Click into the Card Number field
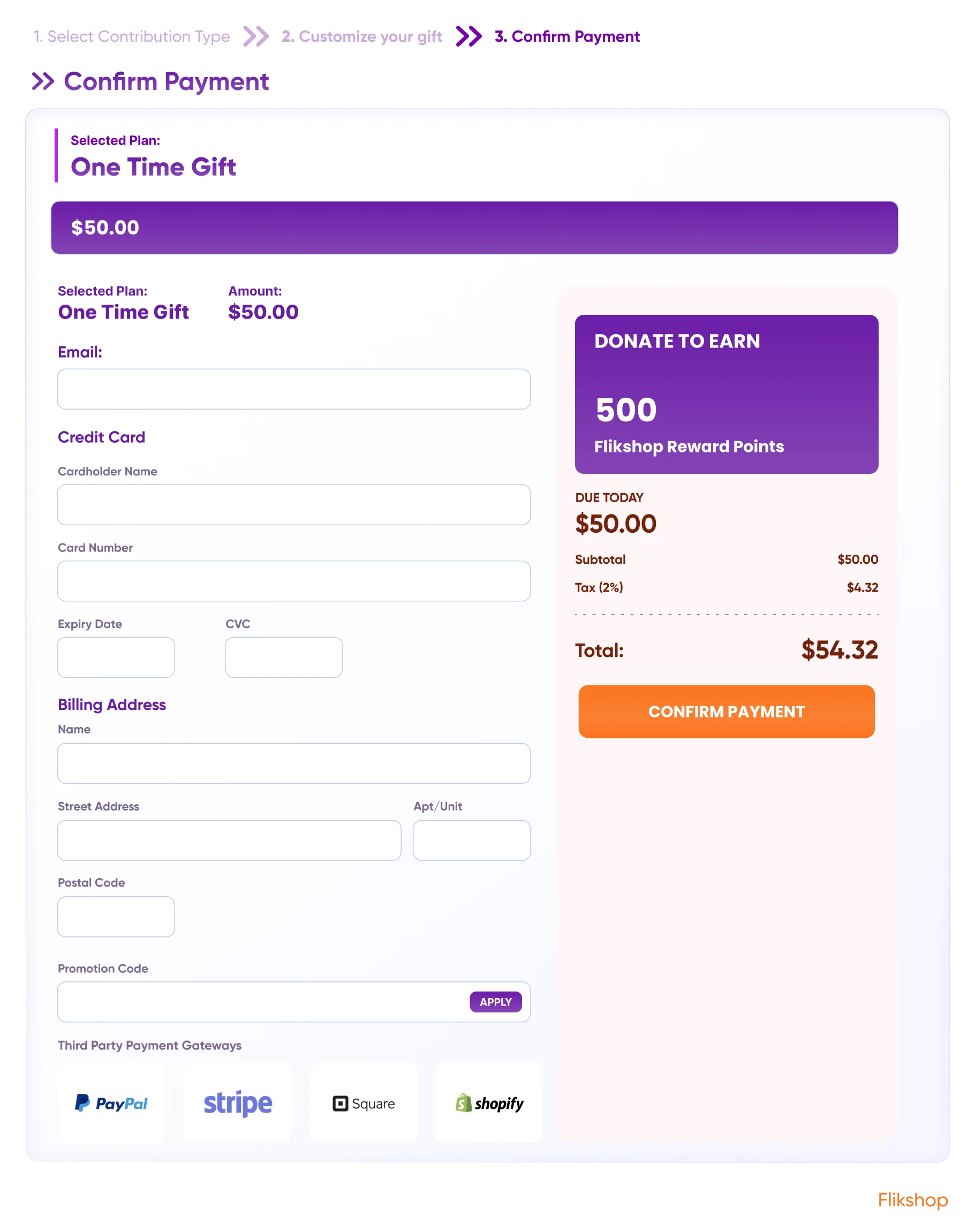The height and width of the screenshot is (1232, 975). pyautogui.click(x=293, y=581)
